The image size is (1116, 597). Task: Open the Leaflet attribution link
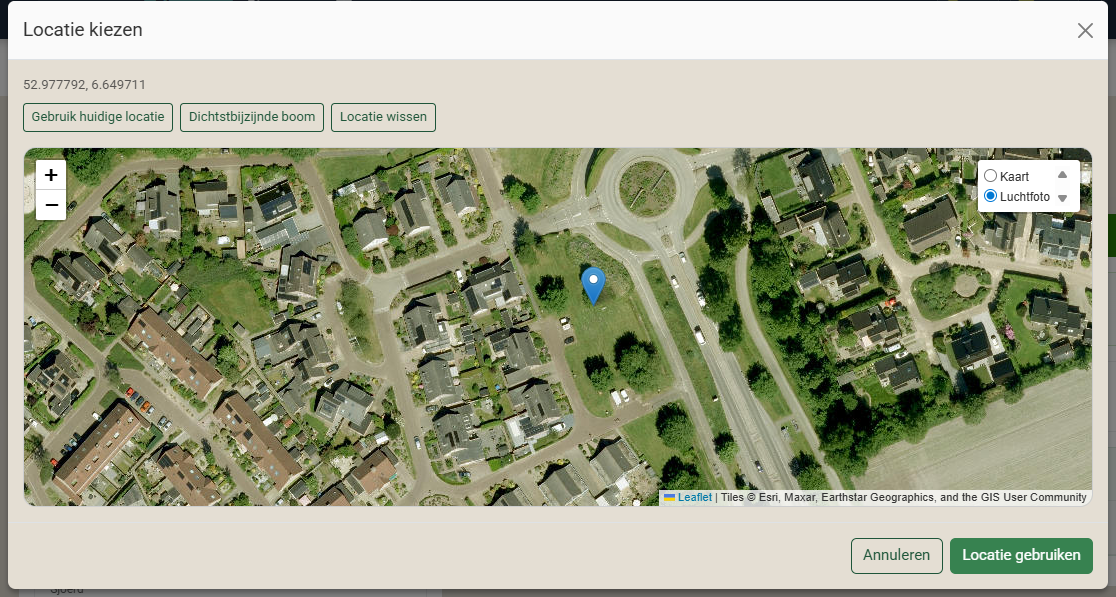coord(694,497)
